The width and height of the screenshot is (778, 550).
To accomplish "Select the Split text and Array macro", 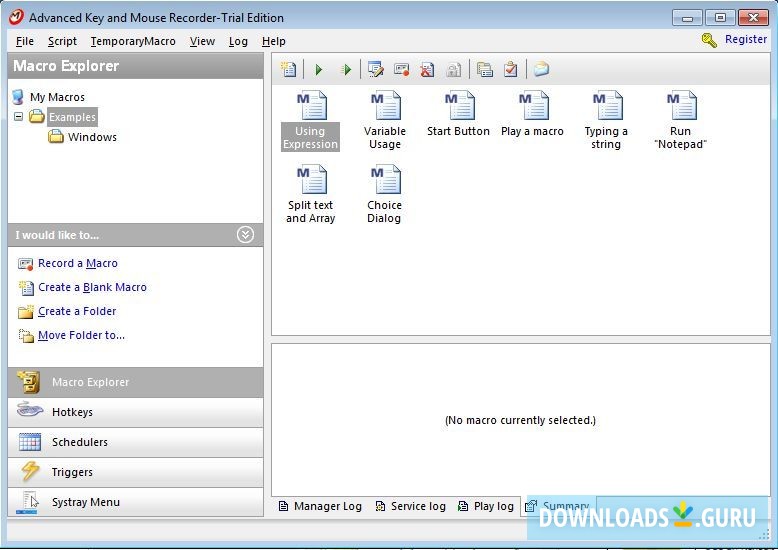I will [x=311, y=194].
